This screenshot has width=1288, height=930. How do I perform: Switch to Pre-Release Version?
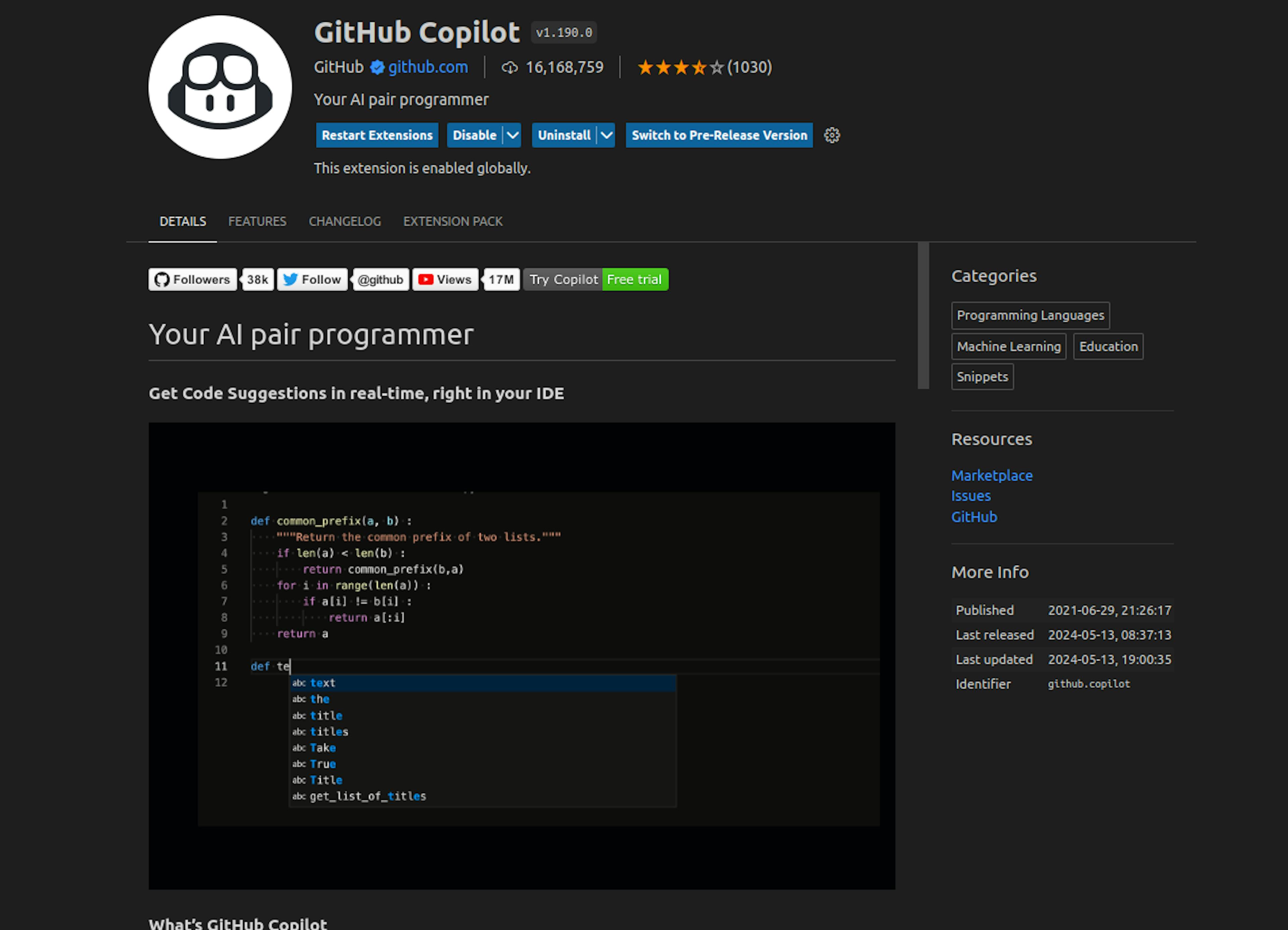tap(719, 135)
